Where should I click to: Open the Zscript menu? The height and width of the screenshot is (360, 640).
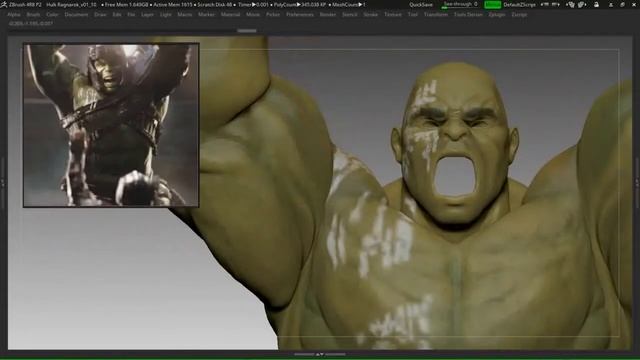point(519,14)
